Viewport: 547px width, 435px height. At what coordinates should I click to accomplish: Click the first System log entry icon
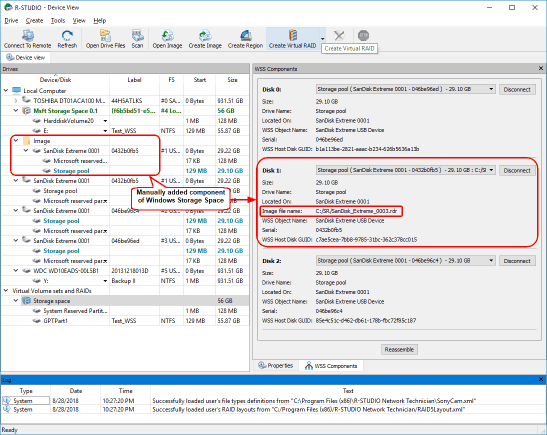coord(7,400)
